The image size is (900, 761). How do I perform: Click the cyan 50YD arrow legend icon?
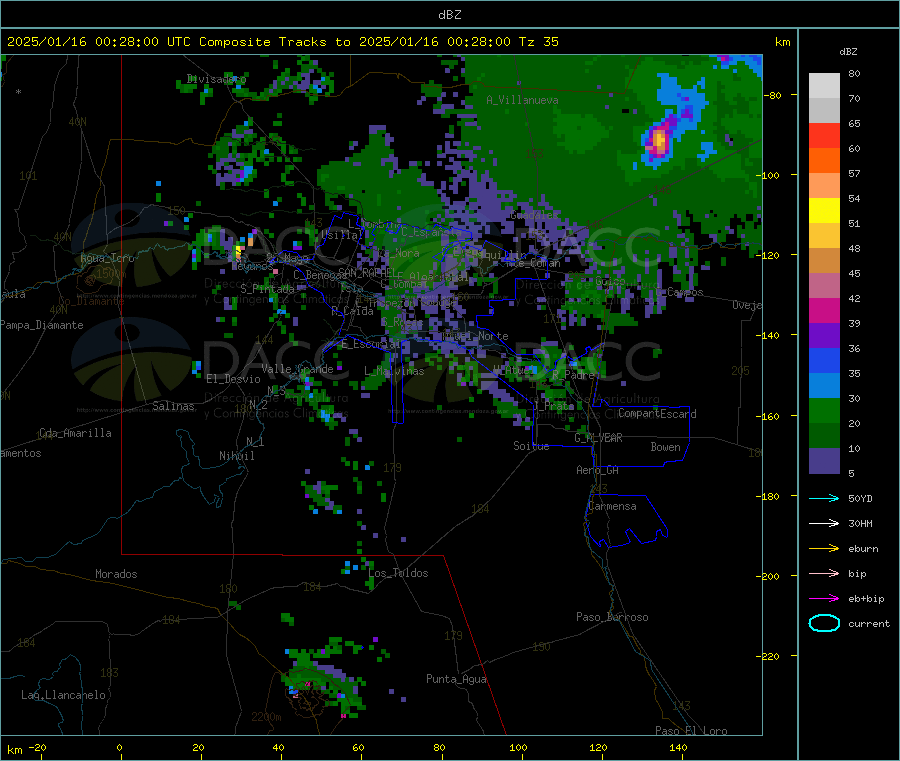pos(824,498)
